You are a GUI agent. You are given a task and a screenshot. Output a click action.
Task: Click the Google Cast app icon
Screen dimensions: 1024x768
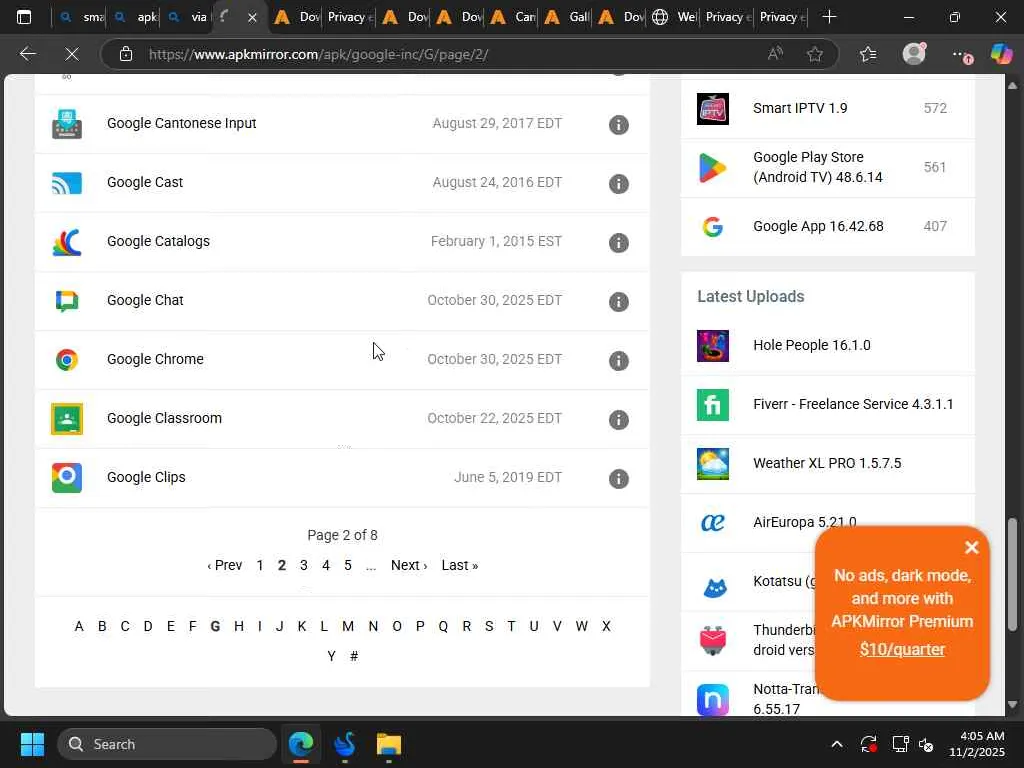[67, 183]
